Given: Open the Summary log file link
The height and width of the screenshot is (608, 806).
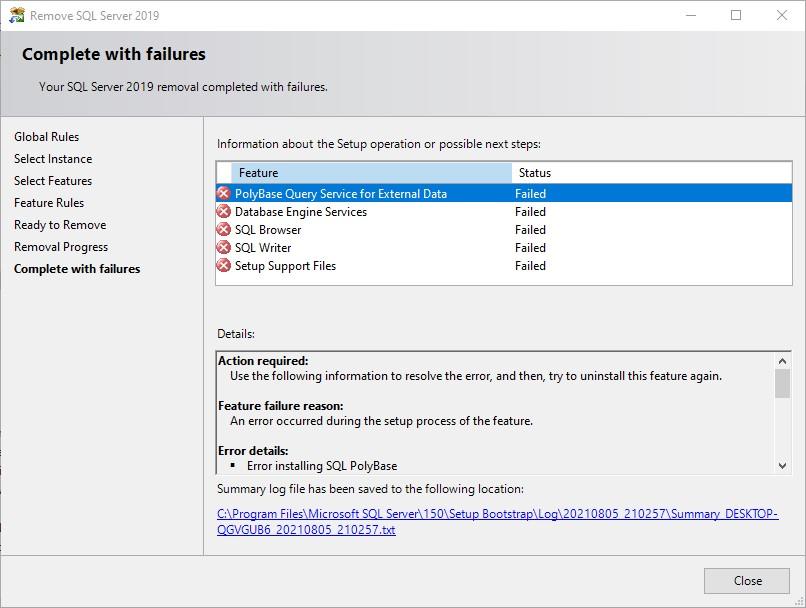Looking at the screenshot, I should 497,521.
